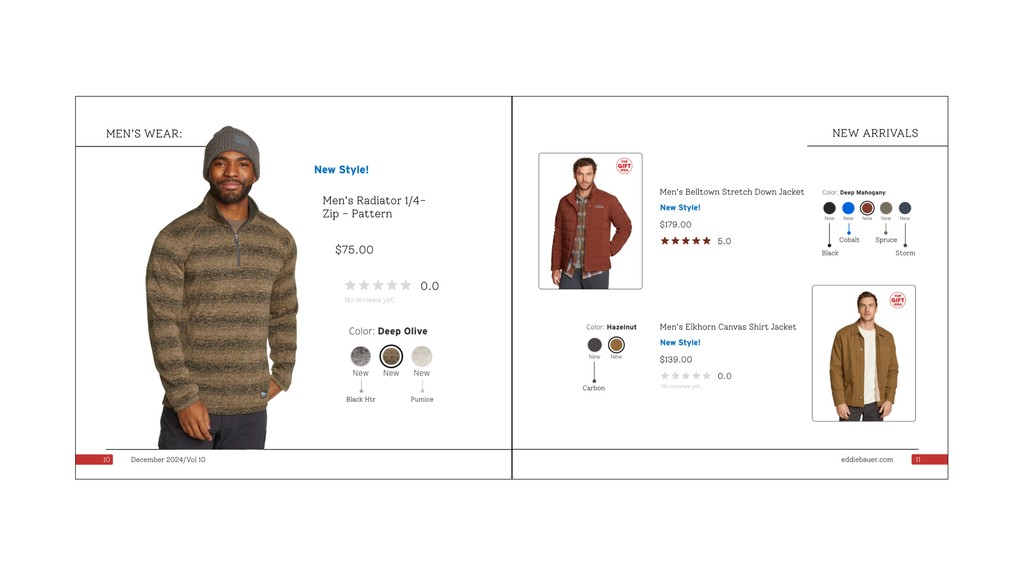Open Men's Elkhorn Canvas Shirt Jacket link
The height and width of the screenshot is (576, 1024).
tap(728, 327)
